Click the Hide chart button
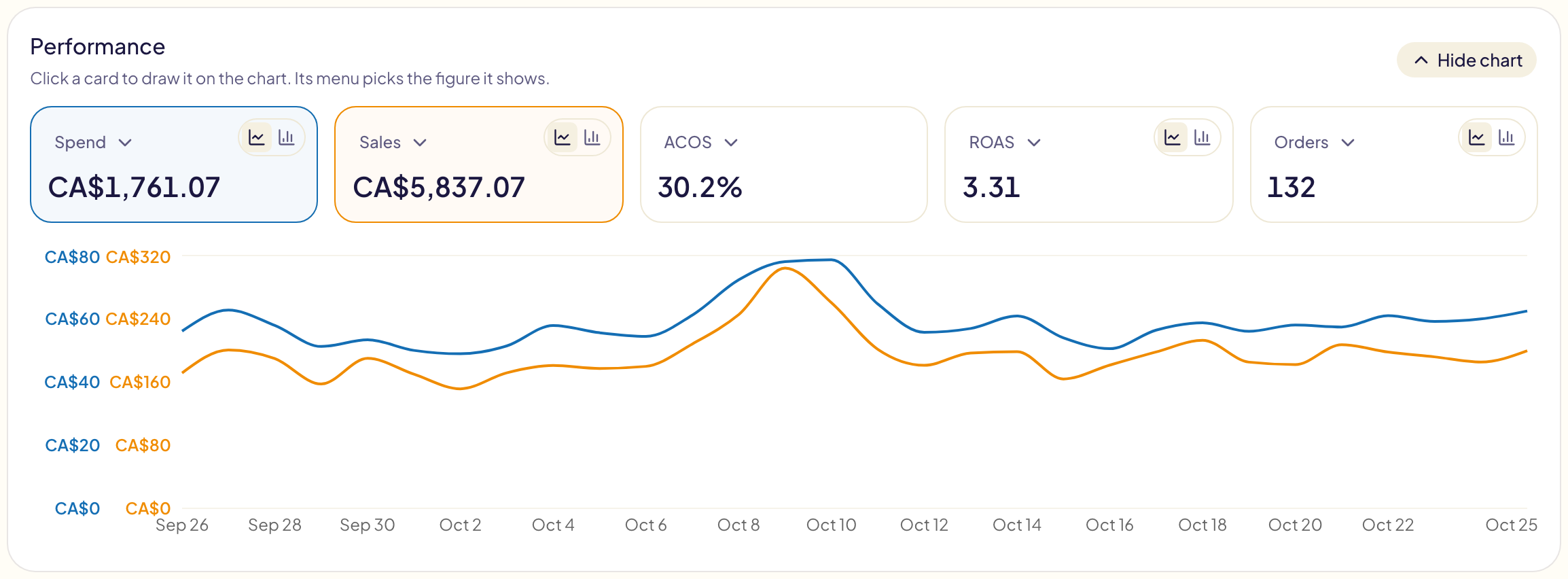This screenshot has height=579, width=1568. pyautogui.click(x=1467, y=60)
